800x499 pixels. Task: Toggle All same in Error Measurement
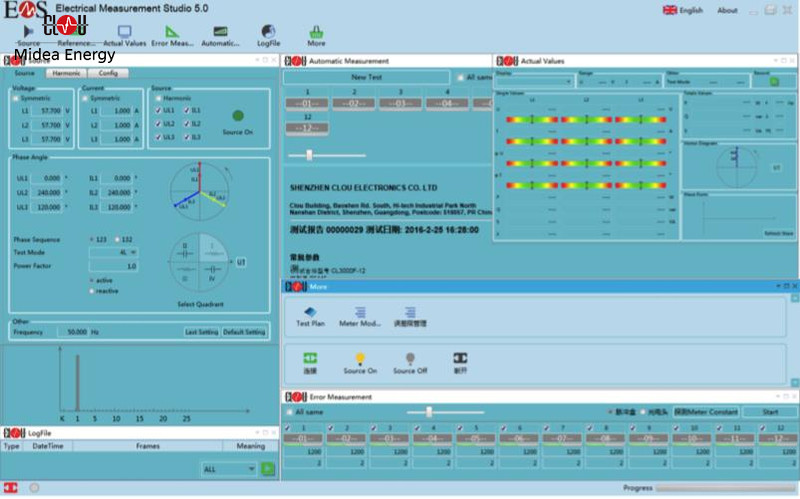pos(290,412)
